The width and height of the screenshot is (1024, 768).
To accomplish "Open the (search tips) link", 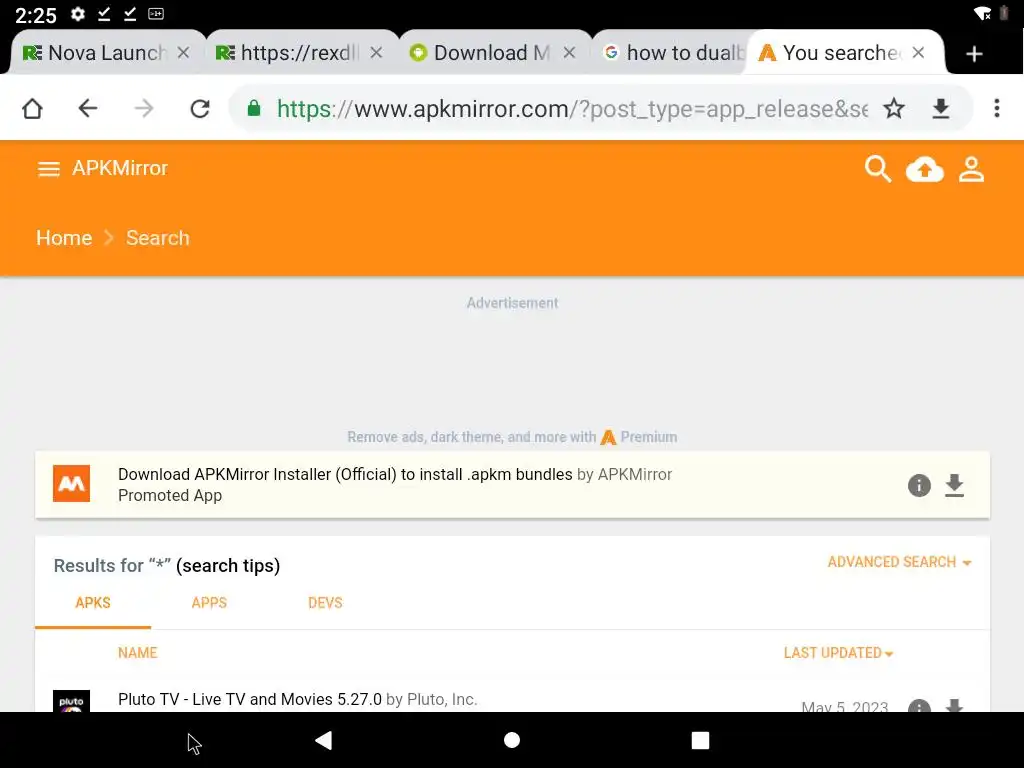I will click(228, 566).
